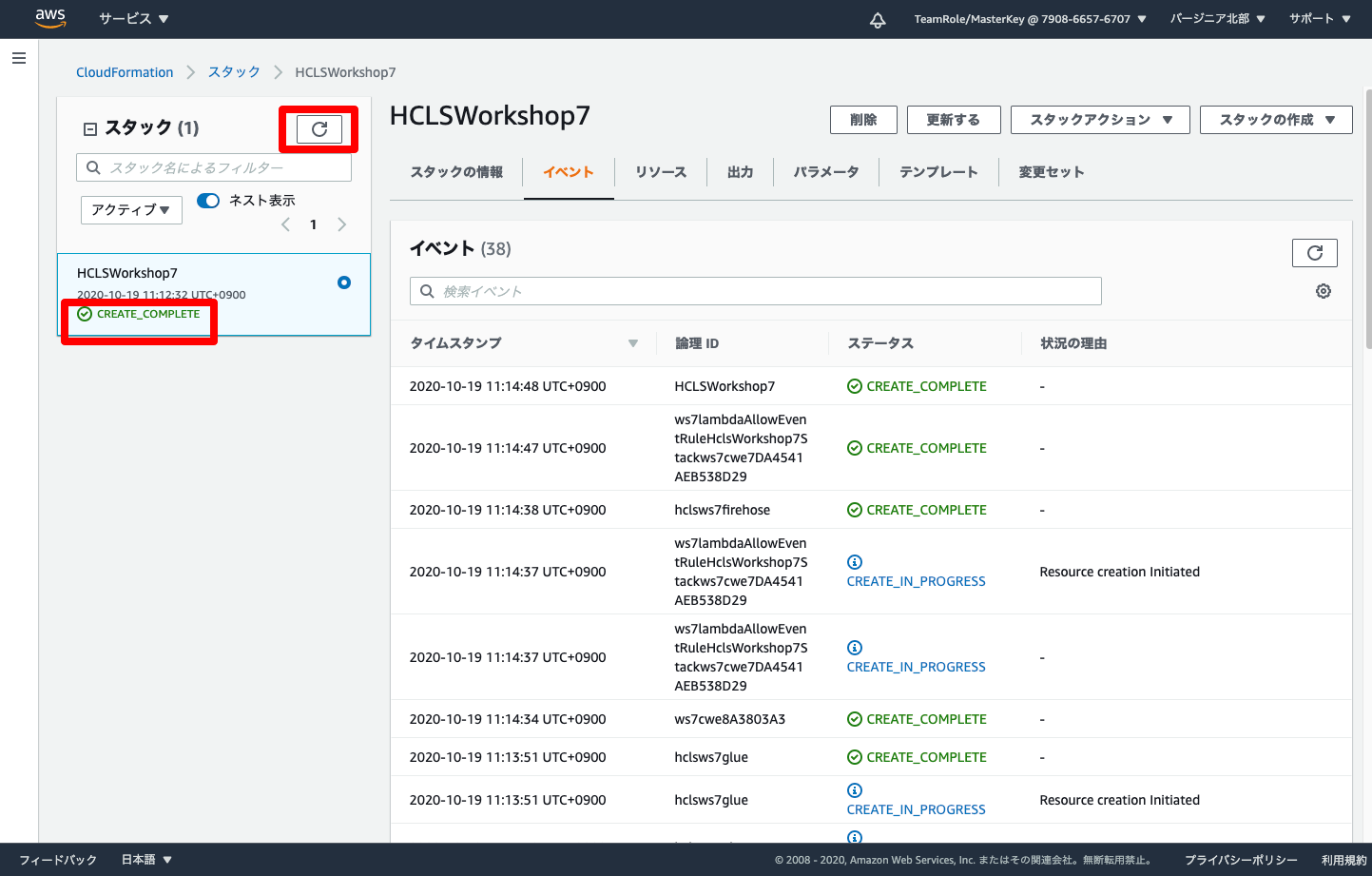The width and height of the screenshot is (1372, 876).
Task: Switch to the Change sets tab
Action: pos(1052,172)
